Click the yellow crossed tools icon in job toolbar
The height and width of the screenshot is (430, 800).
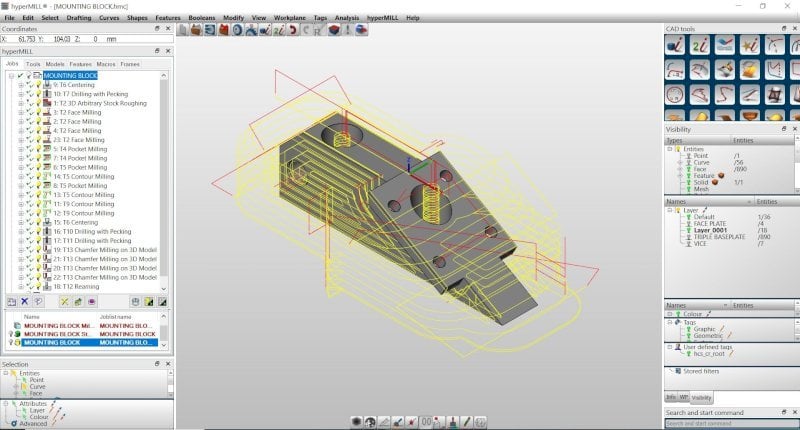tap(64, 302)
